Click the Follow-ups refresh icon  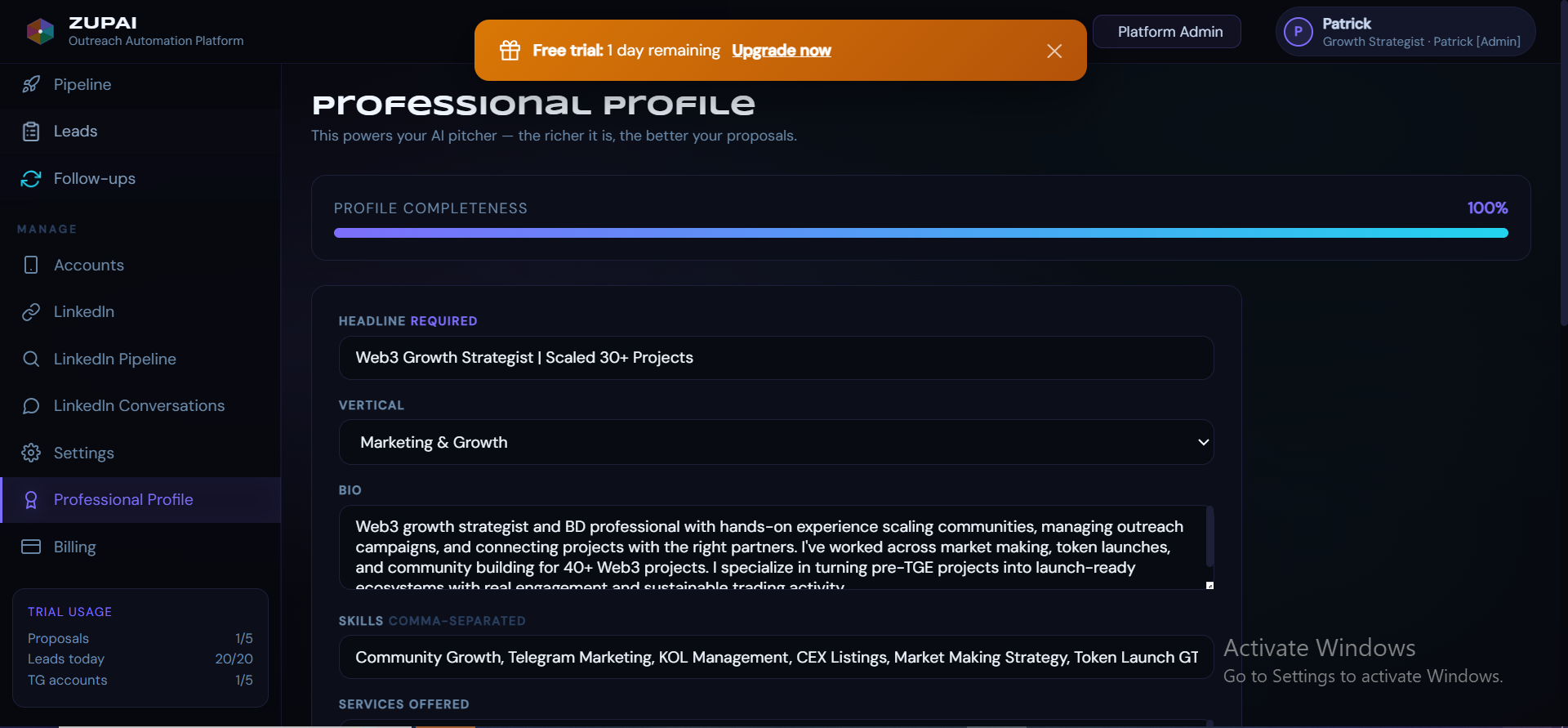31,179
